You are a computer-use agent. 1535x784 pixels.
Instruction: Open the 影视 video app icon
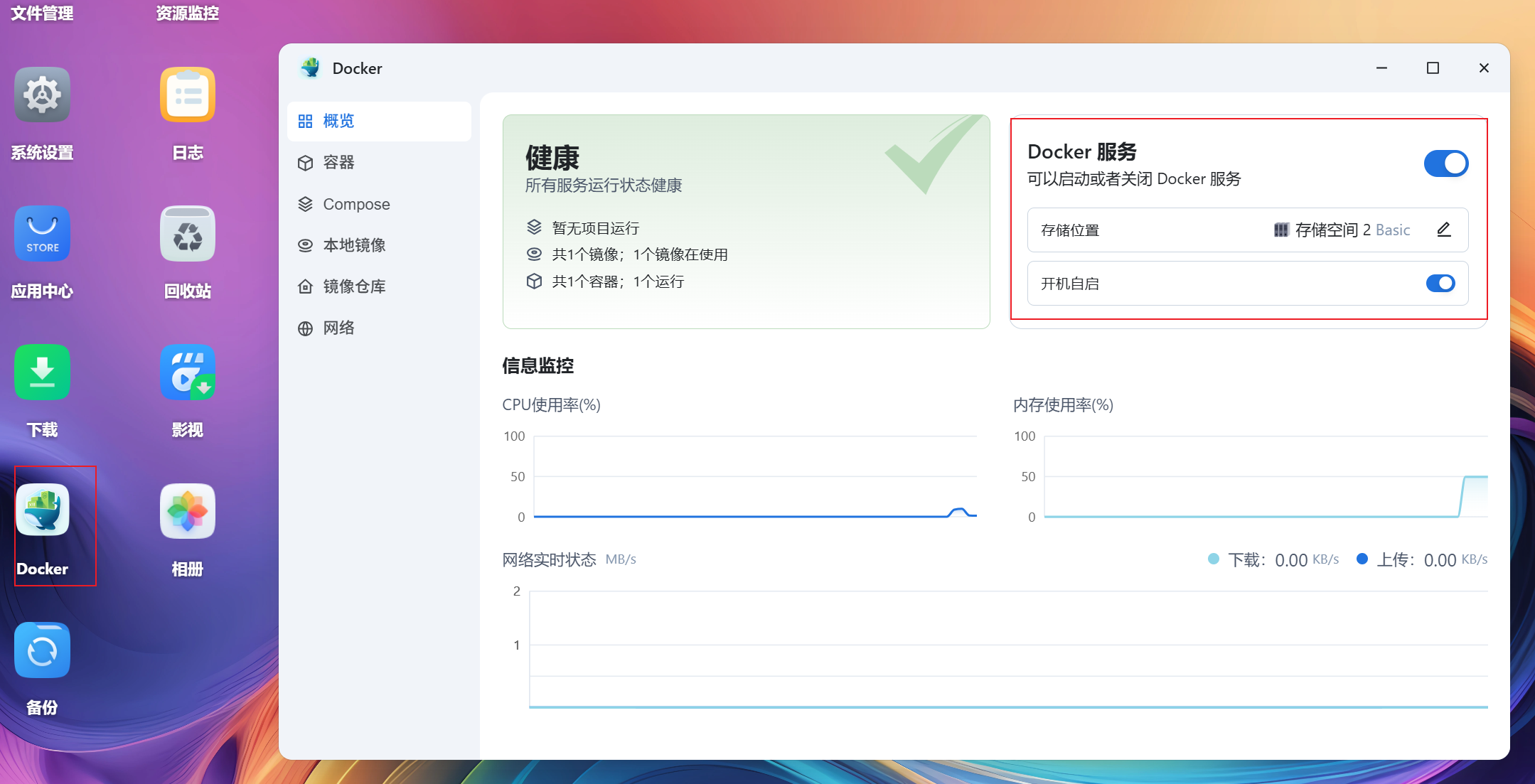tap(188, 372)
